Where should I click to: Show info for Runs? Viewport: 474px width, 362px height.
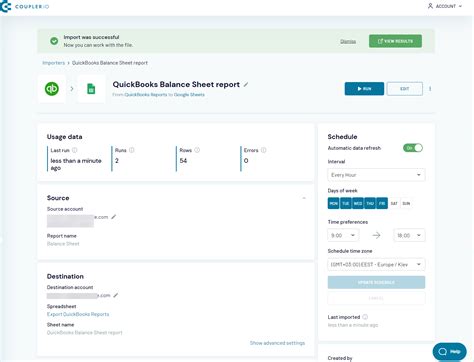[132, 150]
